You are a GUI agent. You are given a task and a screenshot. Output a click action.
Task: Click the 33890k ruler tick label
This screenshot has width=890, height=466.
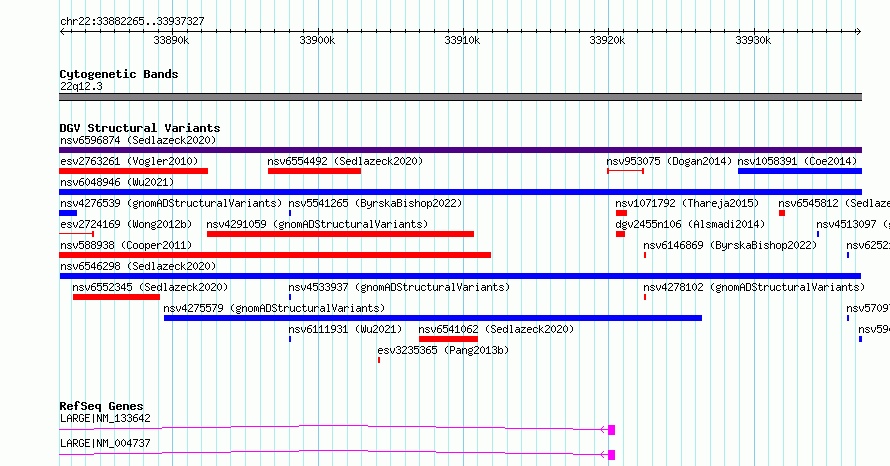171,40
